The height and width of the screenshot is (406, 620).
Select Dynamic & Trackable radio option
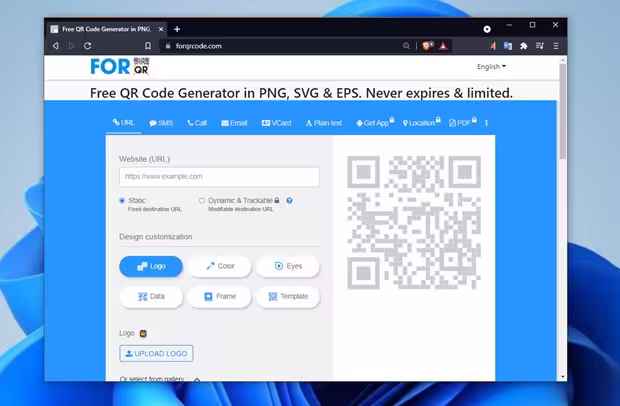coord(202,201)
